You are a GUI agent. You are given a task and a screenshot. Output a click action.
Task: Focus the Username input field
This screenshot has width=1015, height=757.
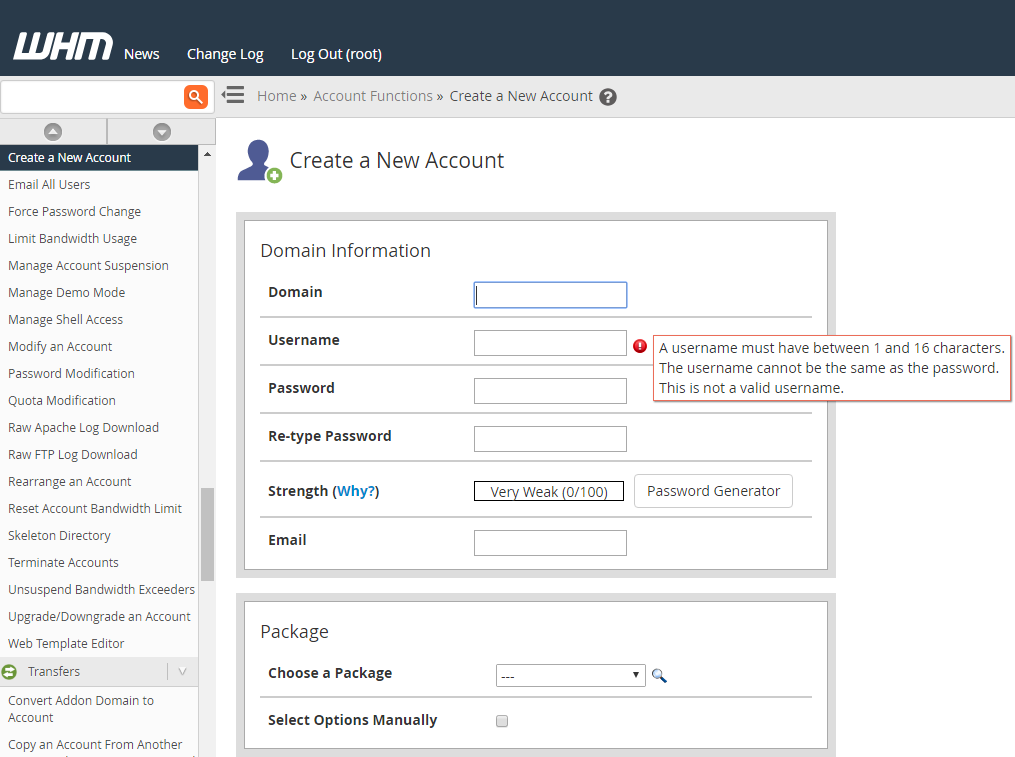[x=550, y=343]
